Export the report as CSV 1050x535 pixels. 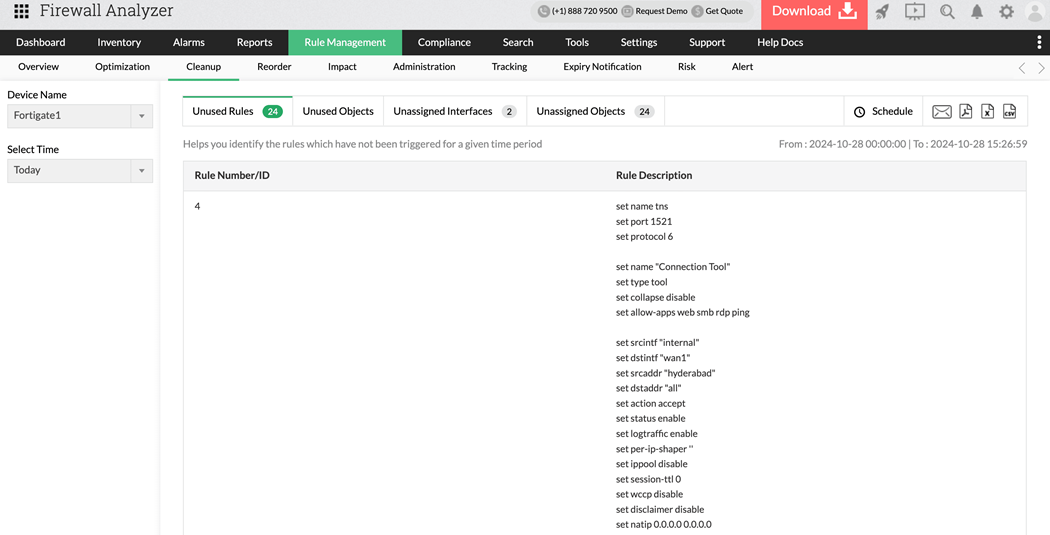pyautogui.click(x=1009, y=112)
